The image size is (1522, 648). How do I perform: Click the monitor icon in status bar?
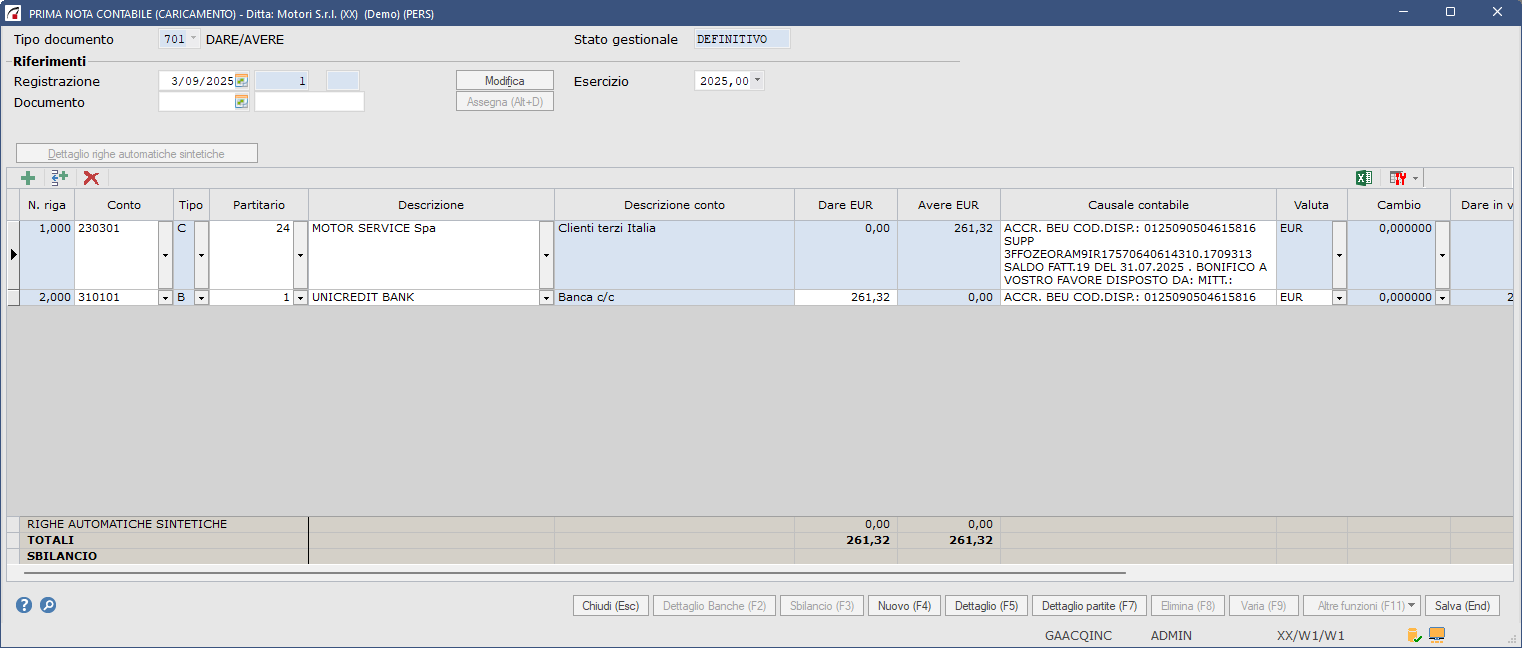tap(1437, 635)
